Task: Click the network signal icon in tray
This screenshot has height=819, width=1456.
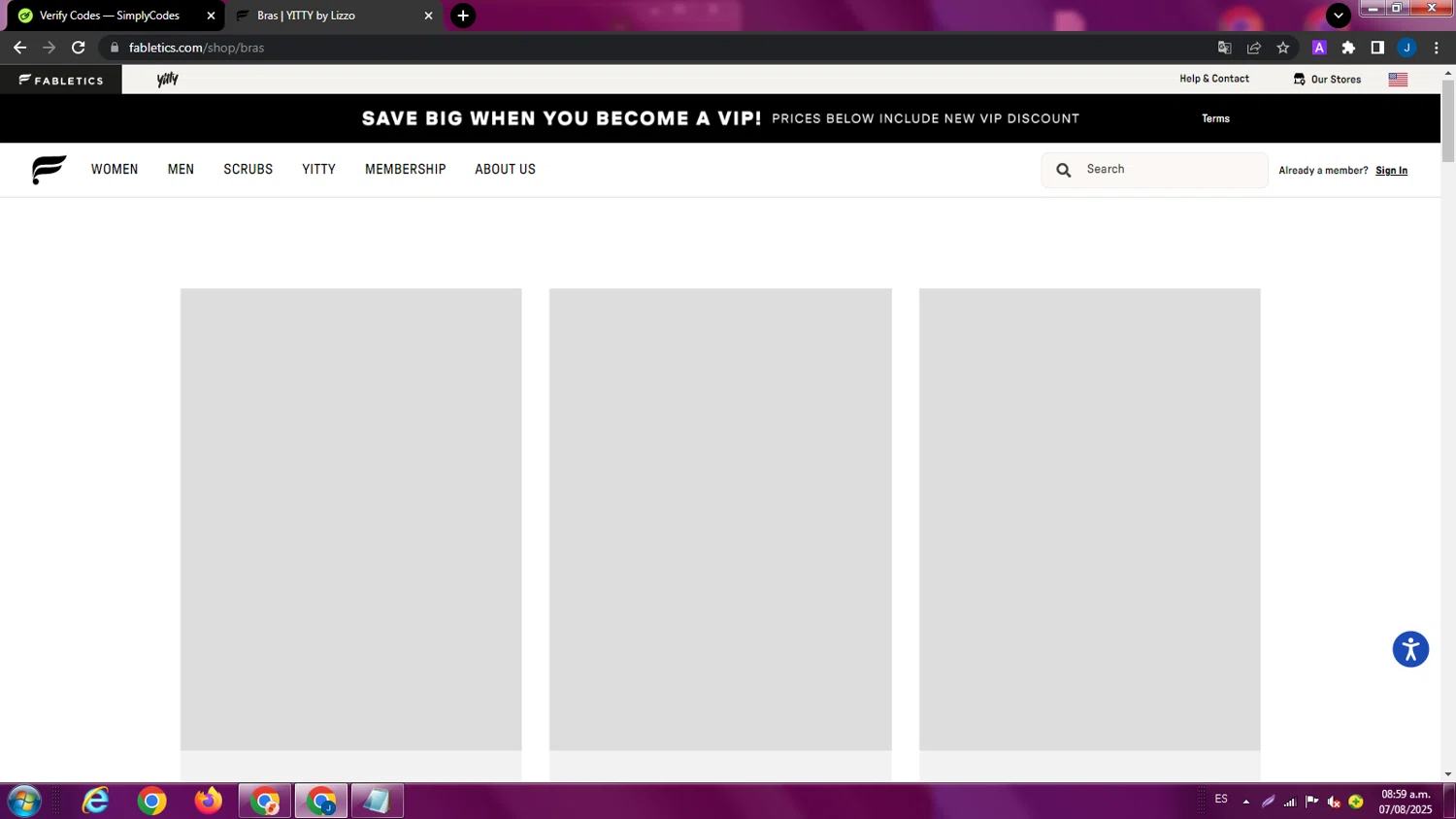Action: [1290, 802]
